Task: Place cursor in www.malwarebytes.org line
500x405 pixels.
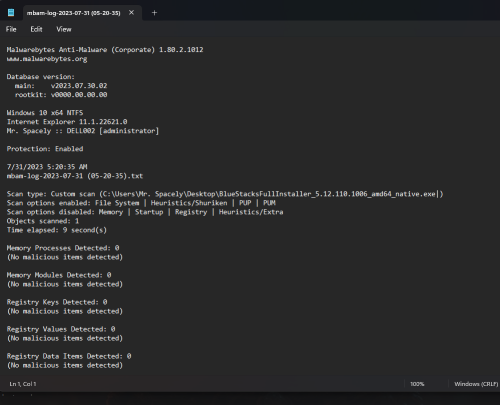Action: point(47,59)
